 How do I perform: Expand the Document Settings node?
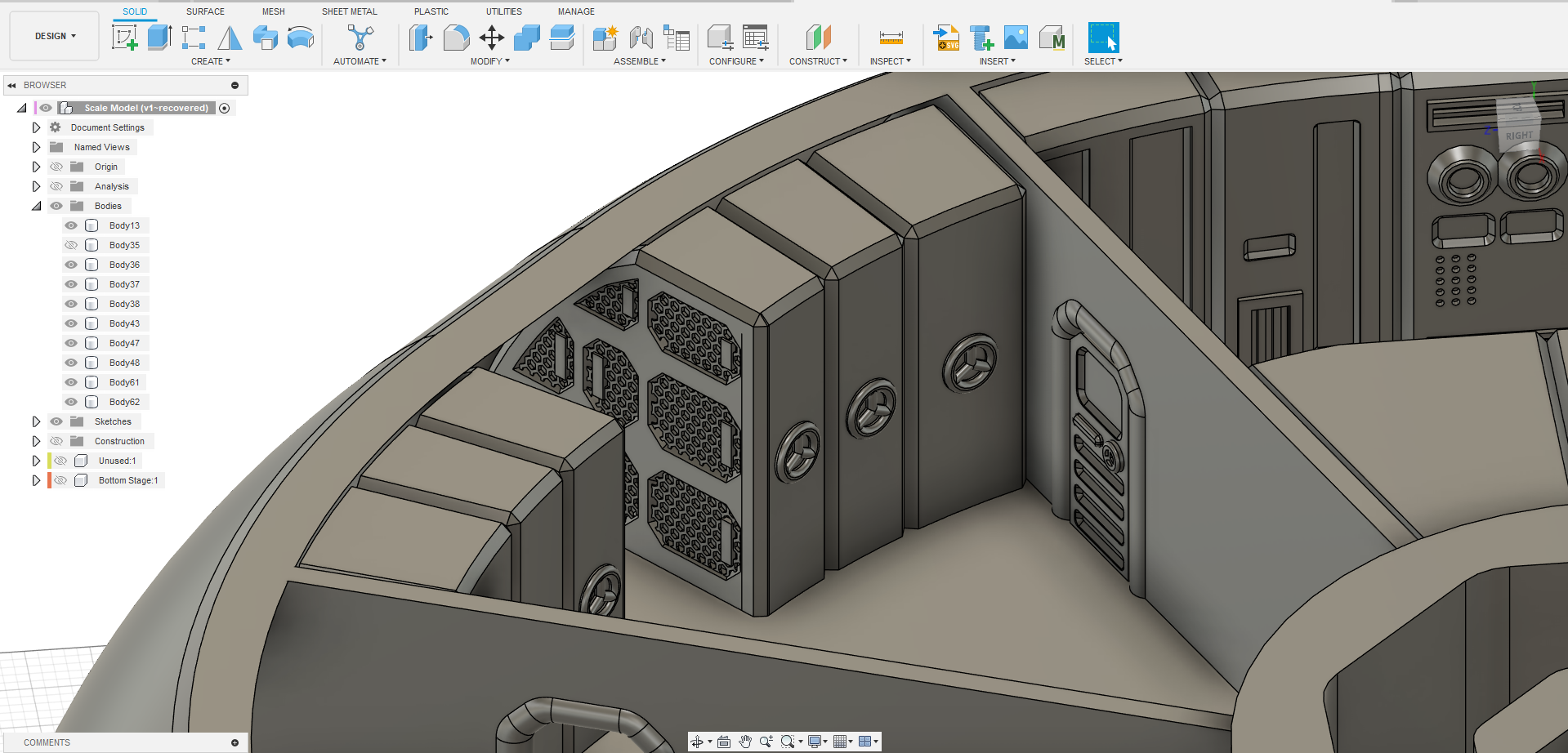(36, 127)
